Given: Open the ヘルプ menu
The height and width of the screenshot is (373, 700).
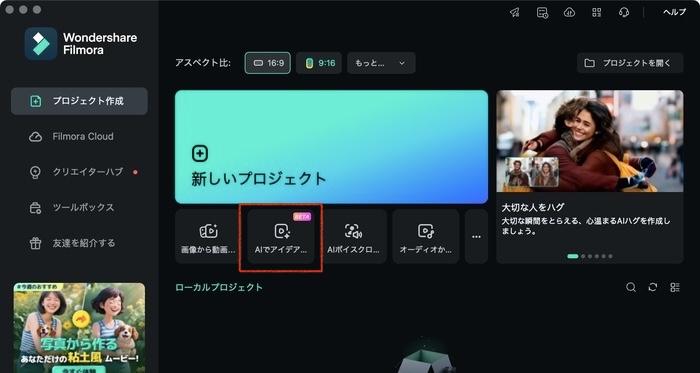Looking at the screenshot, I should pyautogui.click(x=674, y=12).
